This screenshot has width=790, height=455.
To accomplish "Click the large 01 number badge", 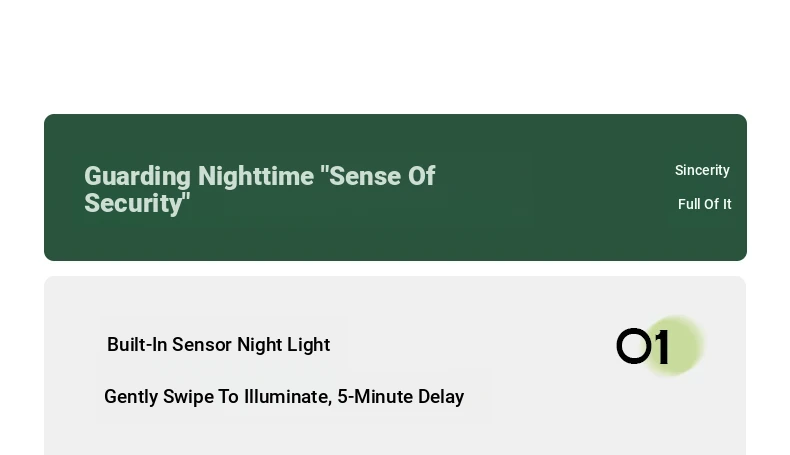I will (x=643, y=346).
